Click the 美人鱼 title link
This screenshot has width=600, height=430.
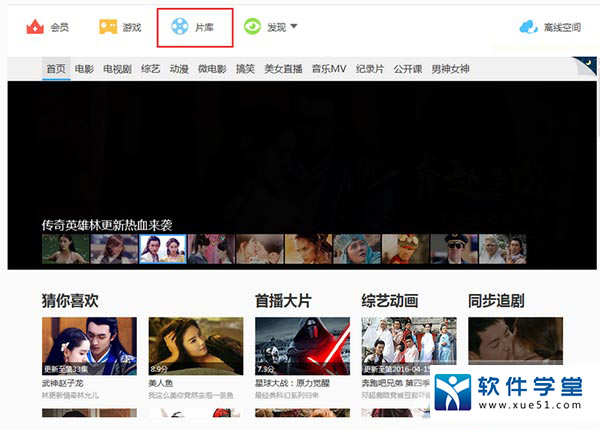click(162, 384)
